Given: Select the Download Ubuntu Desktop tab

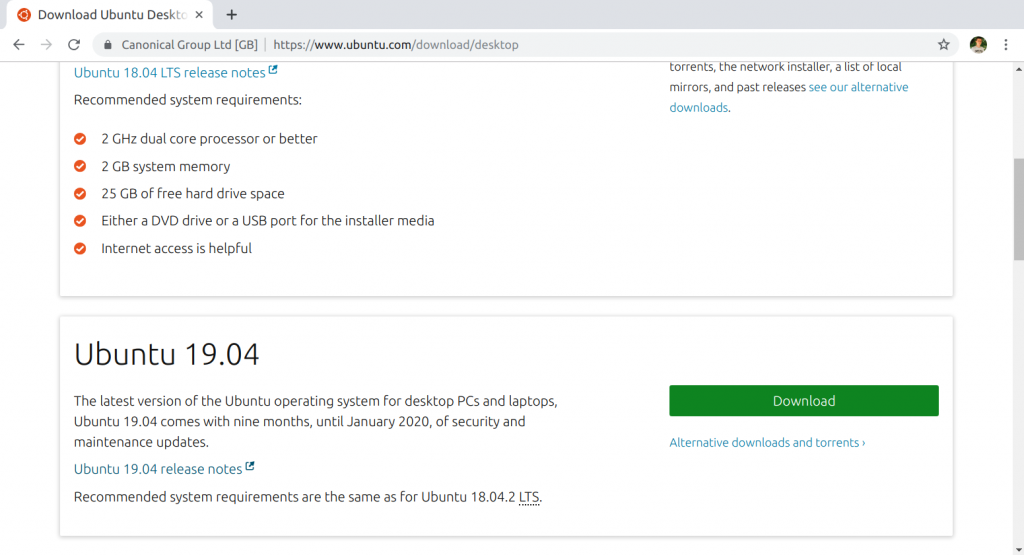Looking at the screenshot, I should (110, 15).
